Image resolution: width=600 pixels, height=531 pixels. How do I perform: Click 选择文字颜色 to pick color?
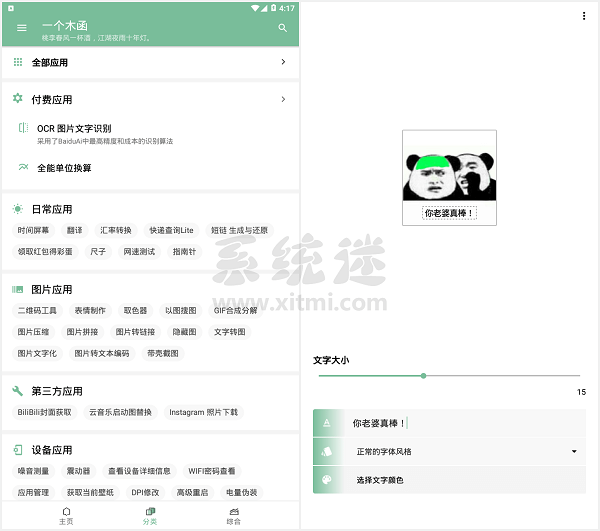click(x=449, y=480)
